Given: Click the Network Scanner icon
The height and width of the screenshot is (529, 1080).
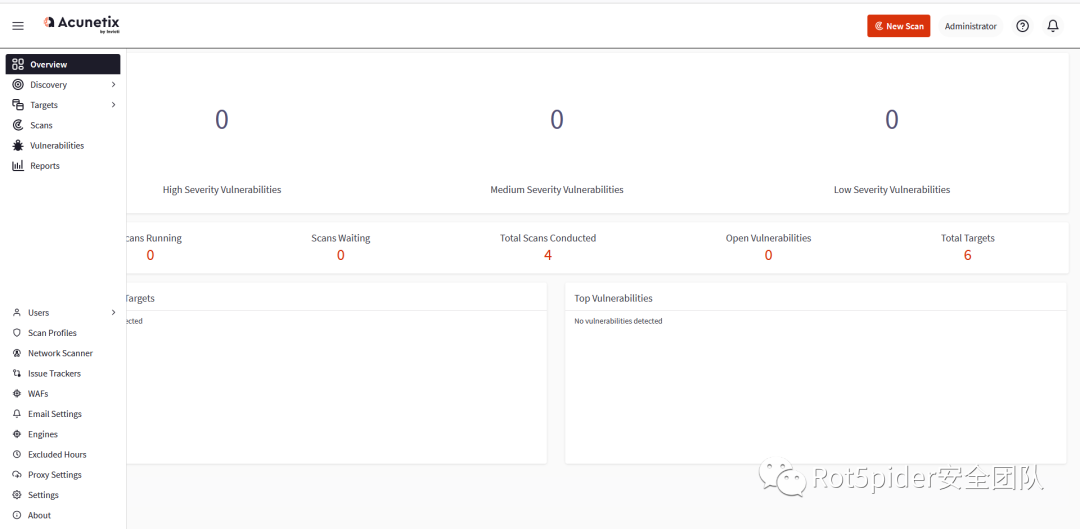Looking at the screenshot, I should pyautogui.click(x=17, y=353).
